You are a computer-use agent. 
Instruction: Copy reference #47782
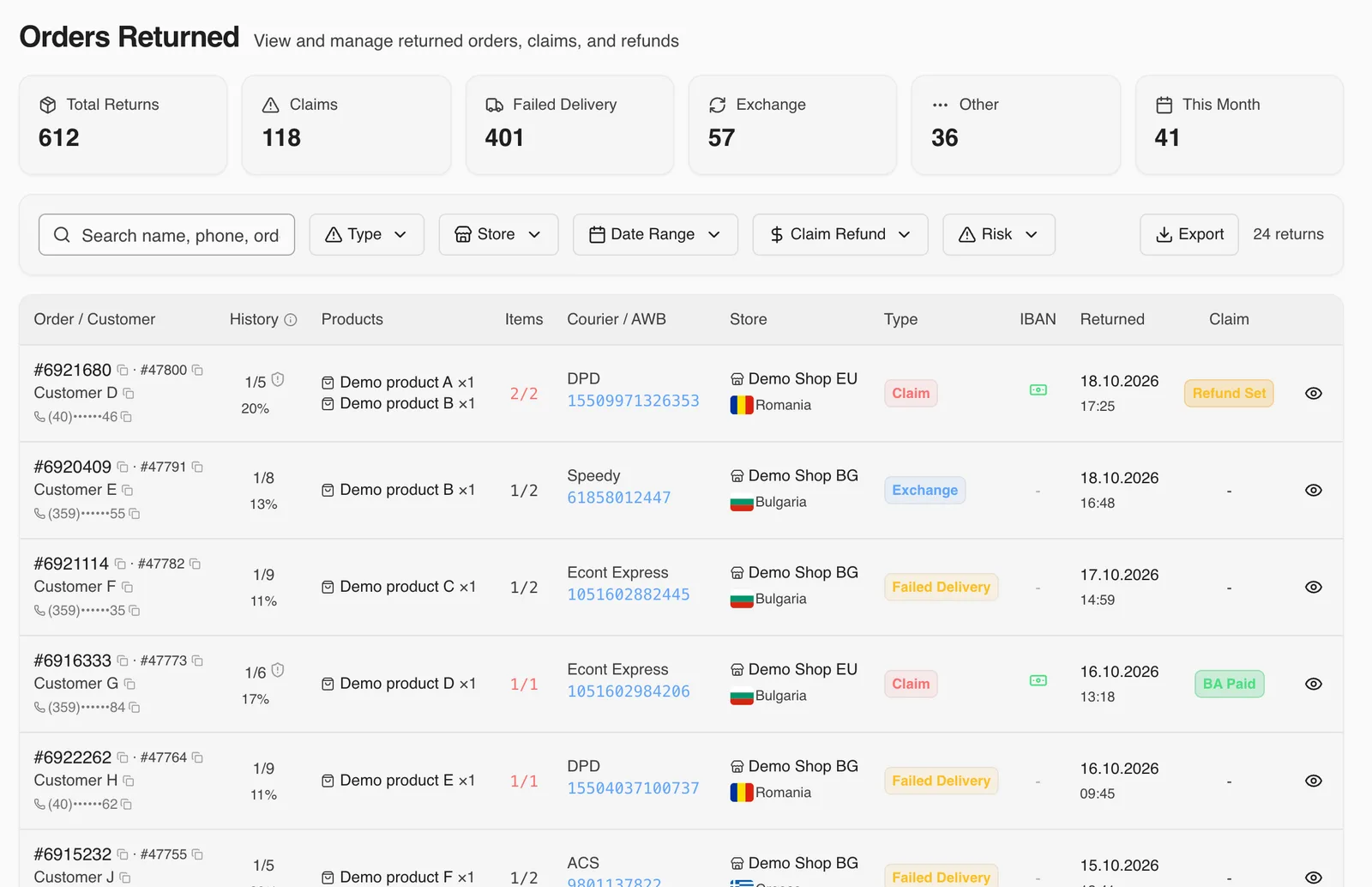[195, 564]
